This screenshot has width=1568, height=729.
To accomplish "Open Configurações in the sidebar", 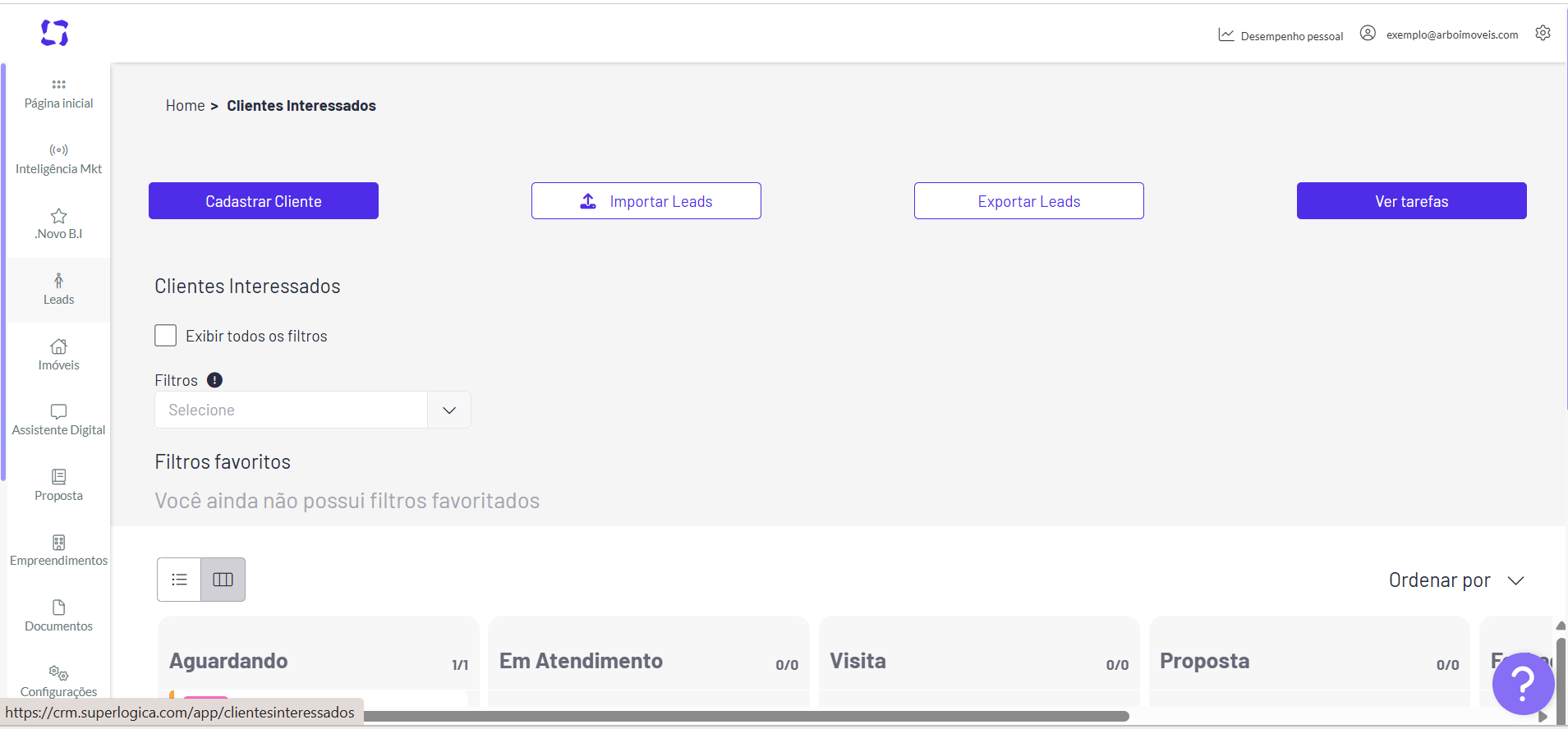I will (58, 681).
